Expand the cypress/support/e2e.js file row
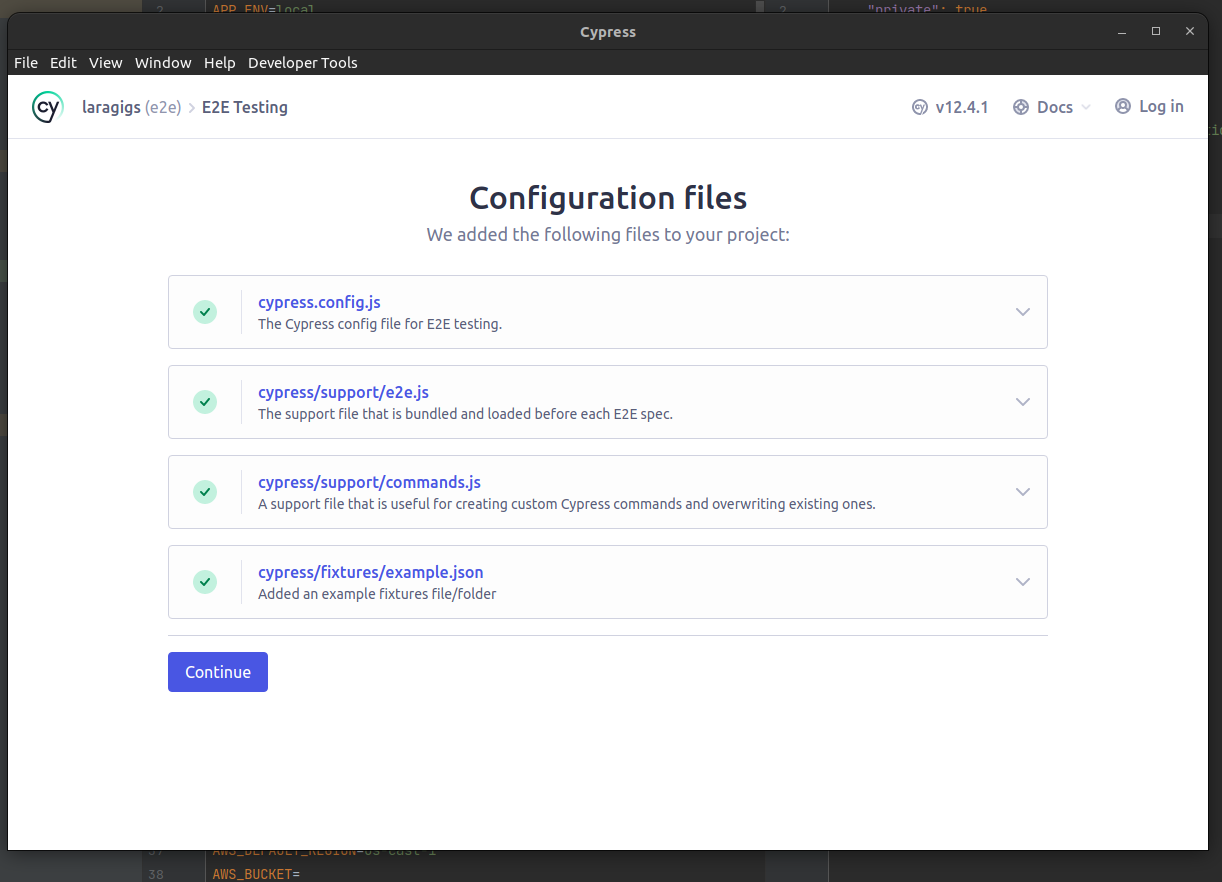This screenshot has height=882, width=1222. pyautogui.click(x=1022, y=402)
